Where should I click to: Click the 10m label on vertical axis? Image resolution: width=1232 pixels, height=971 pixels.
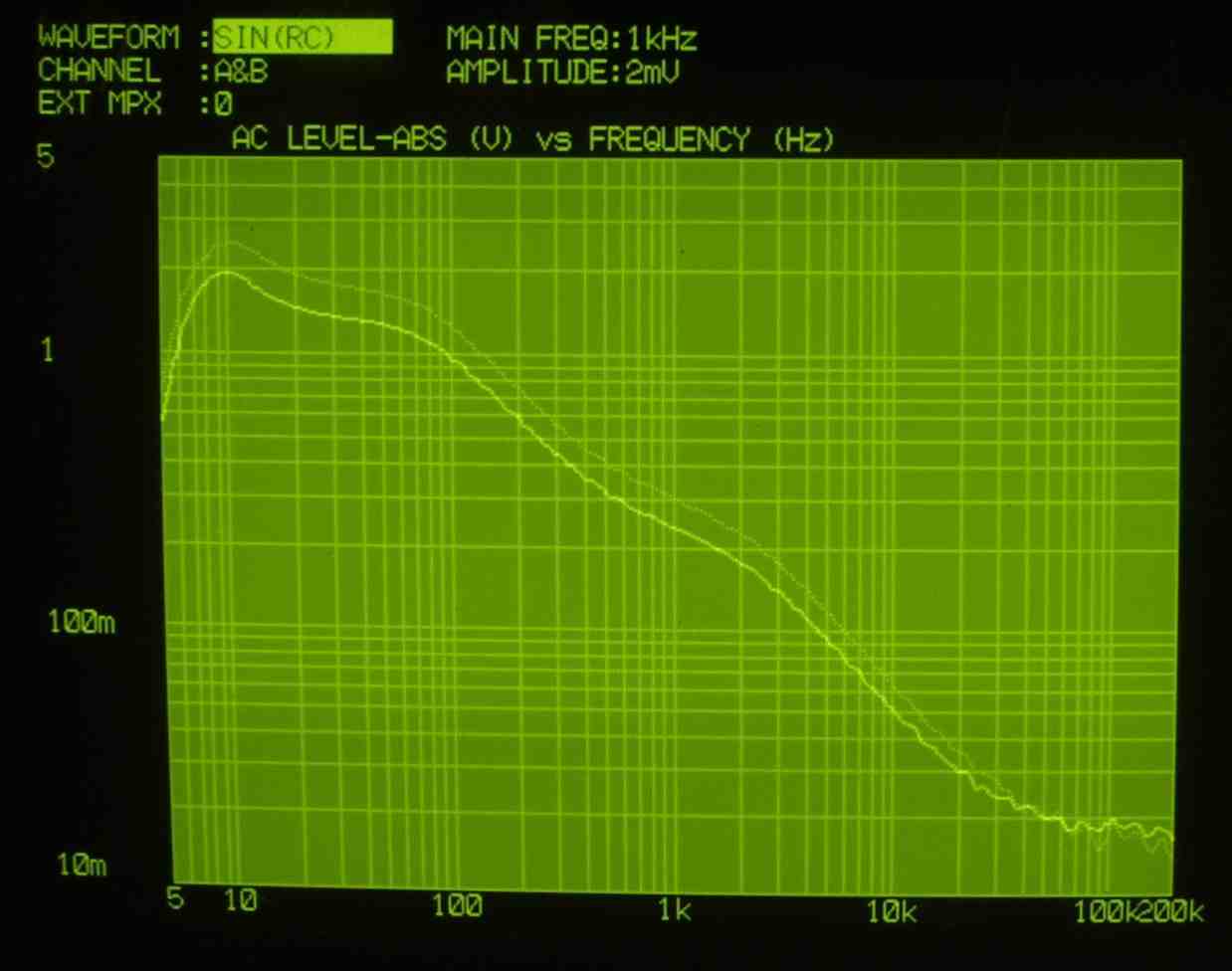click(82, 865)
